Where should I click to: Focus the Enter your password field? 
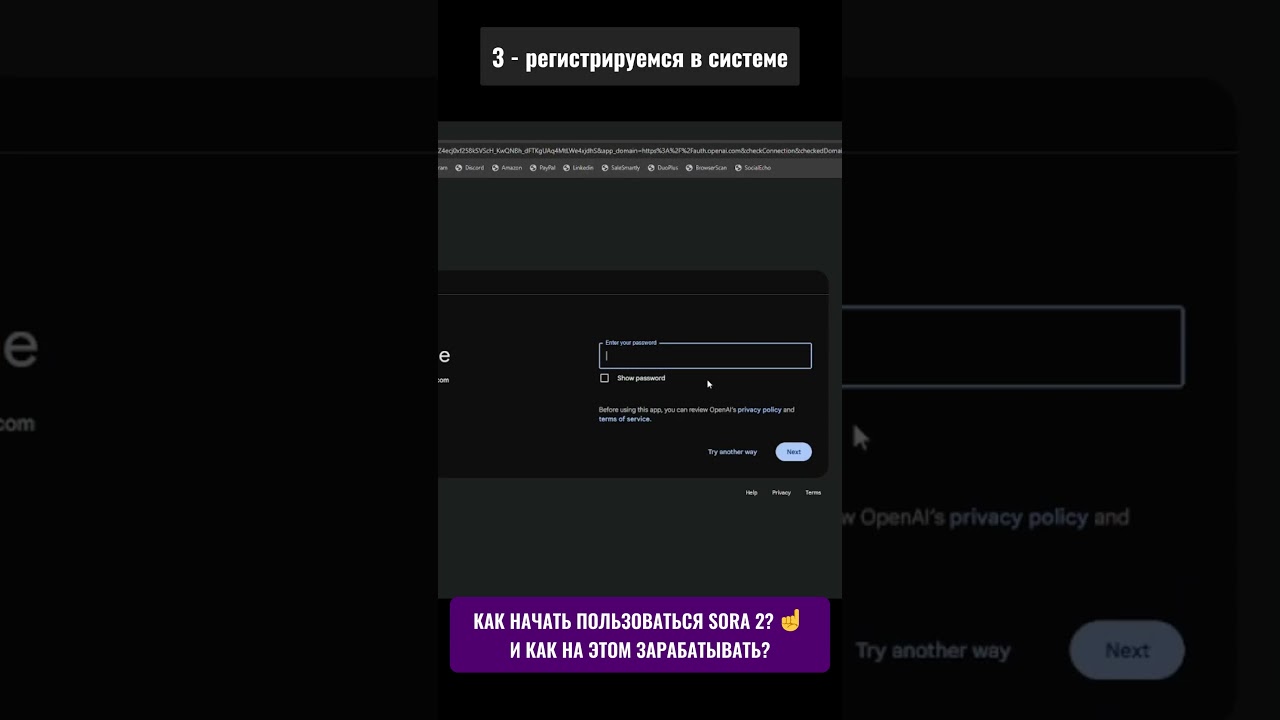tap(705, 356)
